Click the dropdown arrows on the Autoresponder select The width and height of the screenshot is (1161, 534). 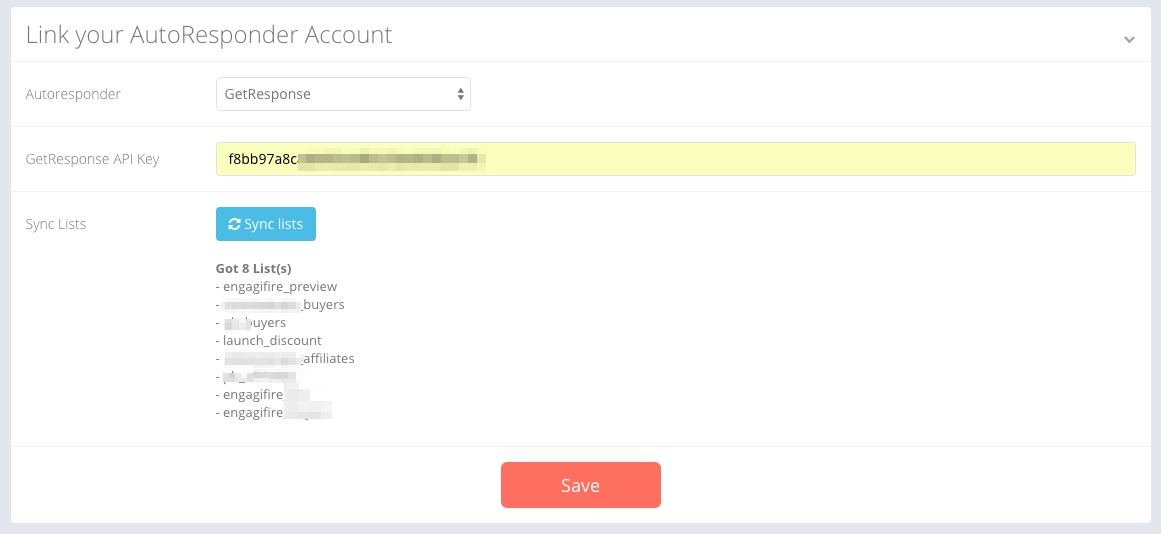coord(460,94)
